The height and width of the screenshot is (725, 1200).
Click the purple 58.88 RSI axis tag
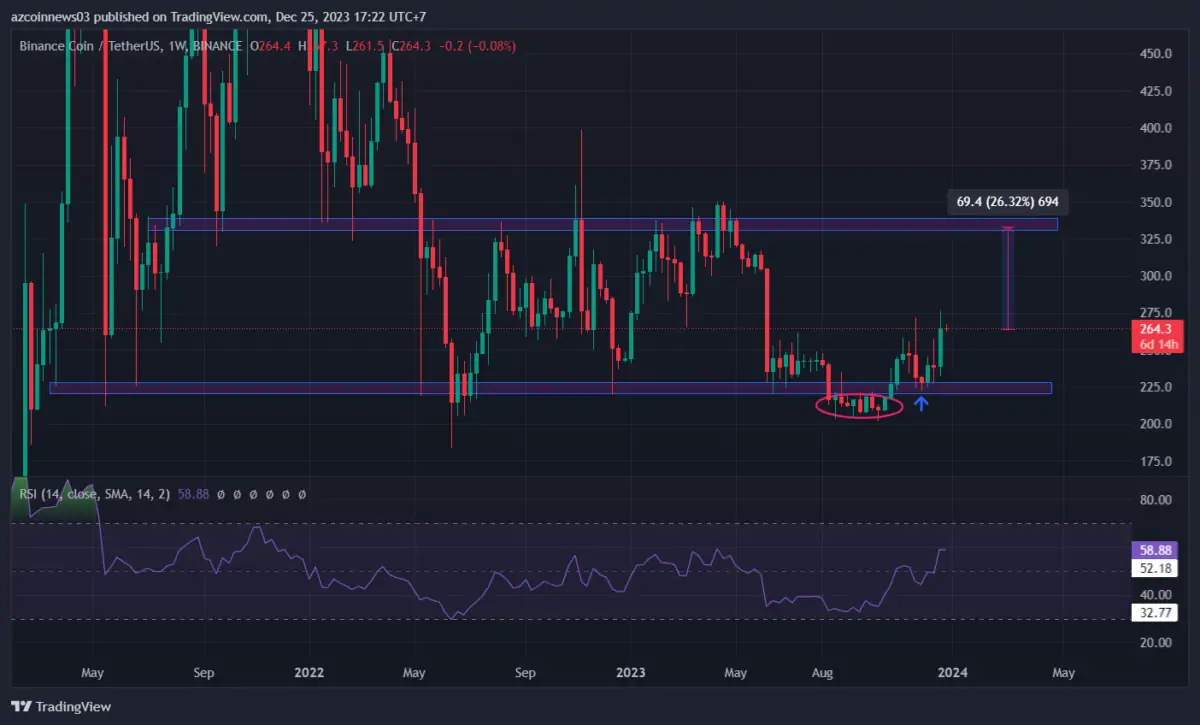(1157, 550)
